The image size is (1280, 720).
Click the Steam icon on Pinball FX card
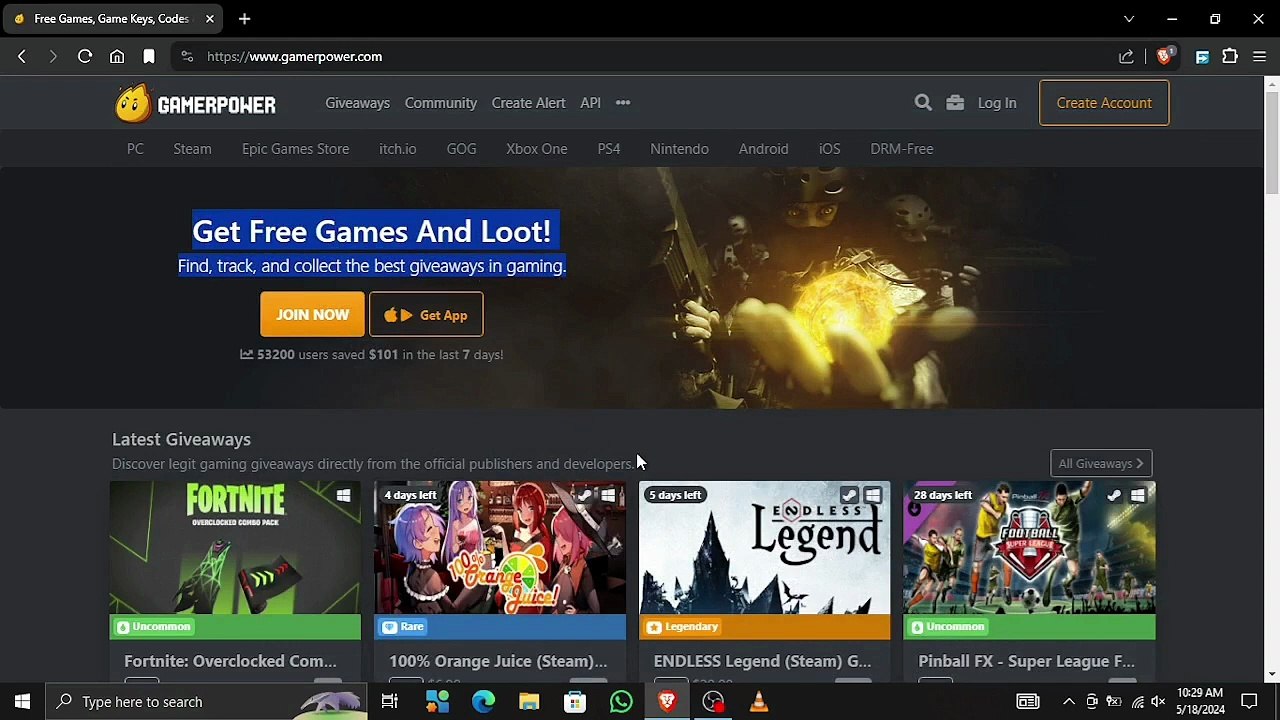(x=1114, y=495)
